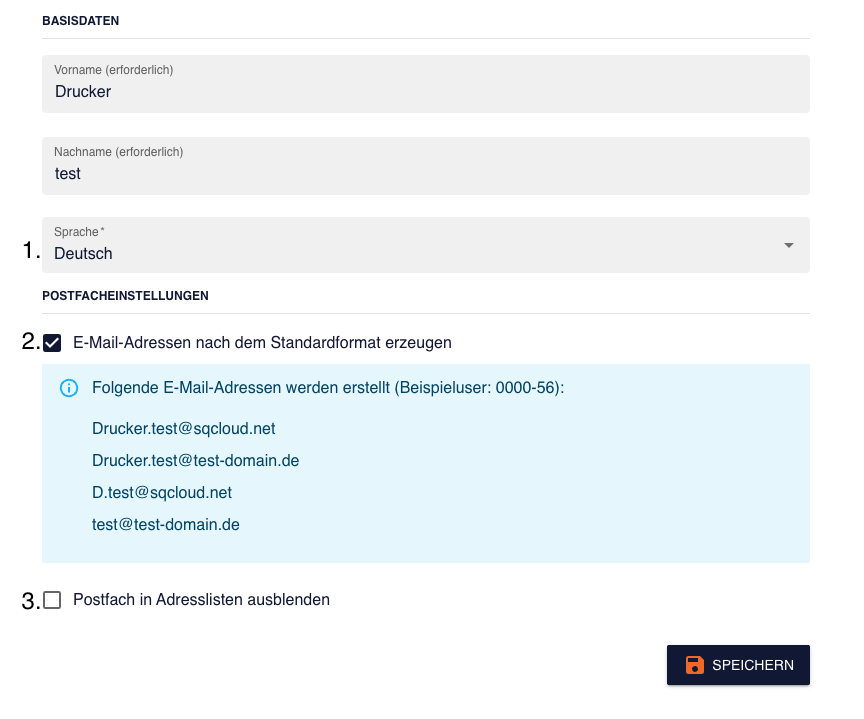Click the 'Folgende E-Mail-Adressen werden erstellt' info text

328,387
